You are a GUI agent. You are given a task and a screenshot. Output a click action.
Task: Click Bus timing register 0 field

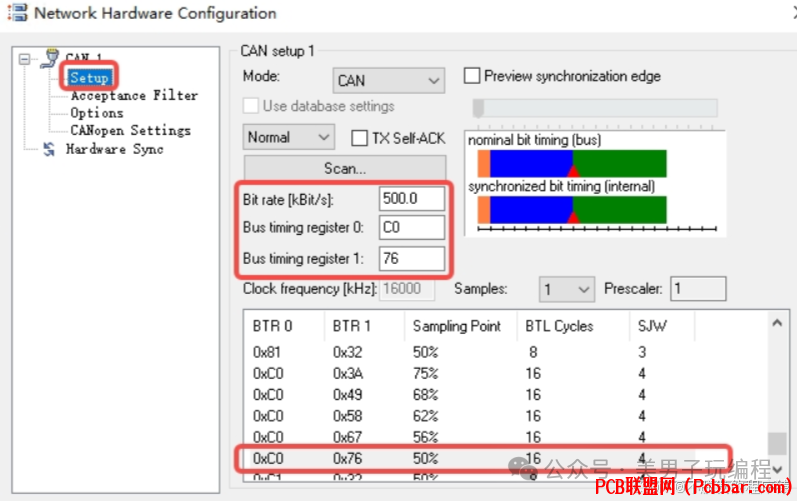pos(412,227)
